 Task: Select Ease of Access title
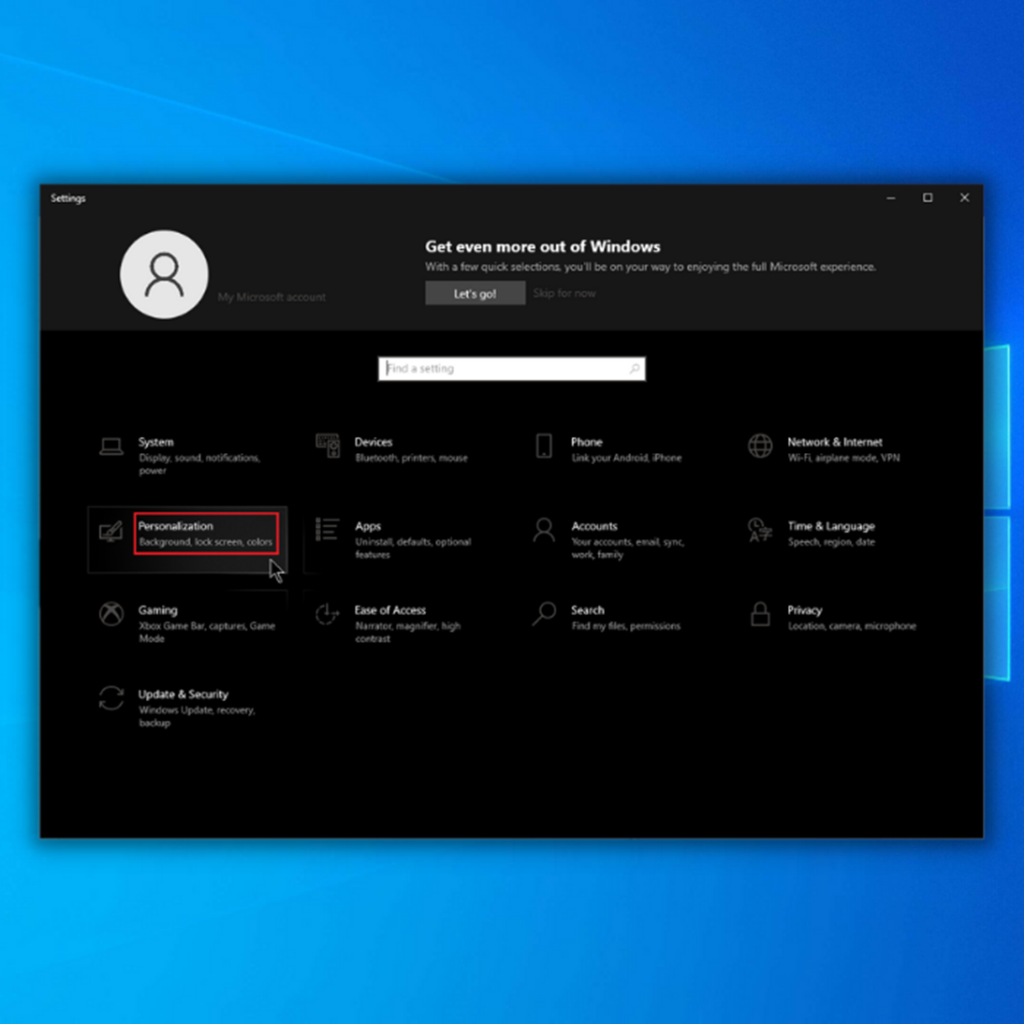[x=390, y=610]
